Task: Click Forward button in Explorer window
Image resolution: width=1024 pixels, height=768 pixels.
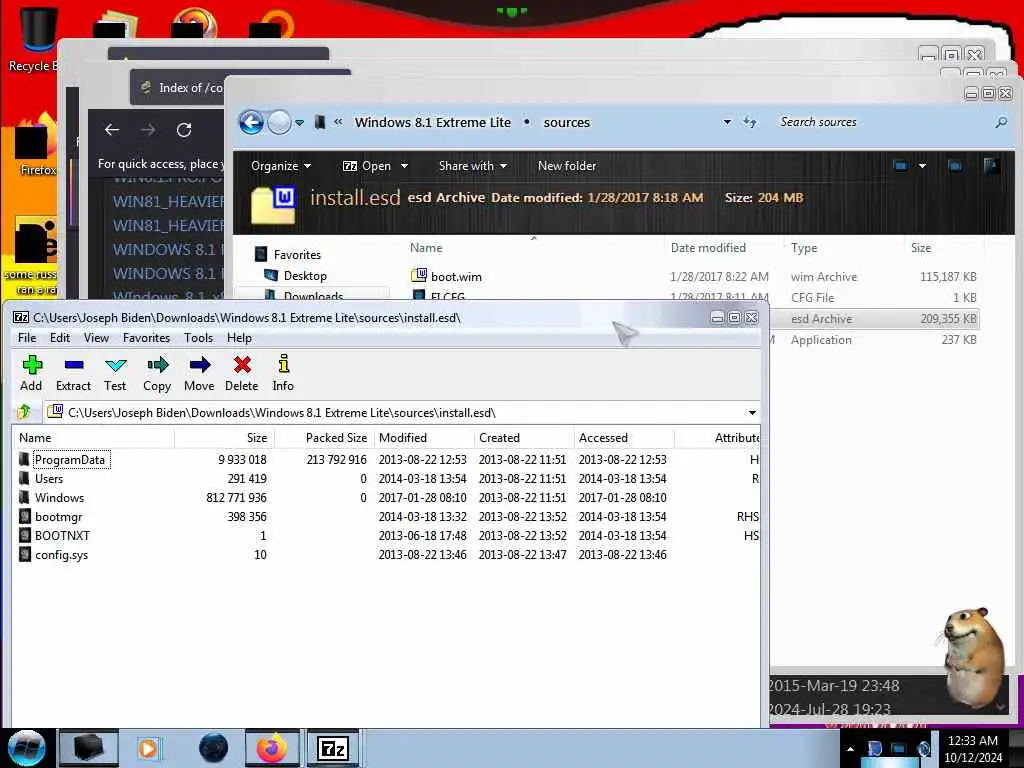Action: 280,122
